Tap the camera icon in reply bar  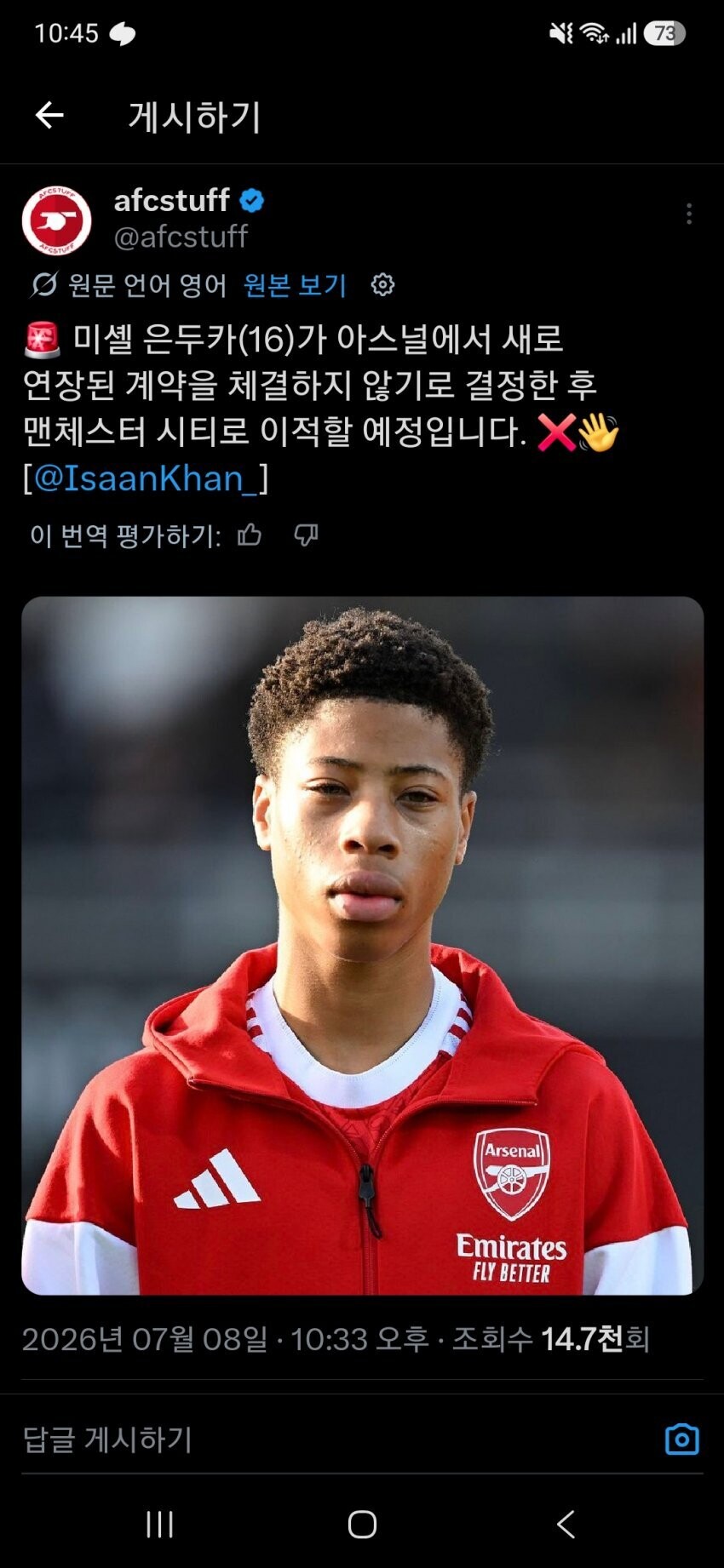pos(681,1439)
